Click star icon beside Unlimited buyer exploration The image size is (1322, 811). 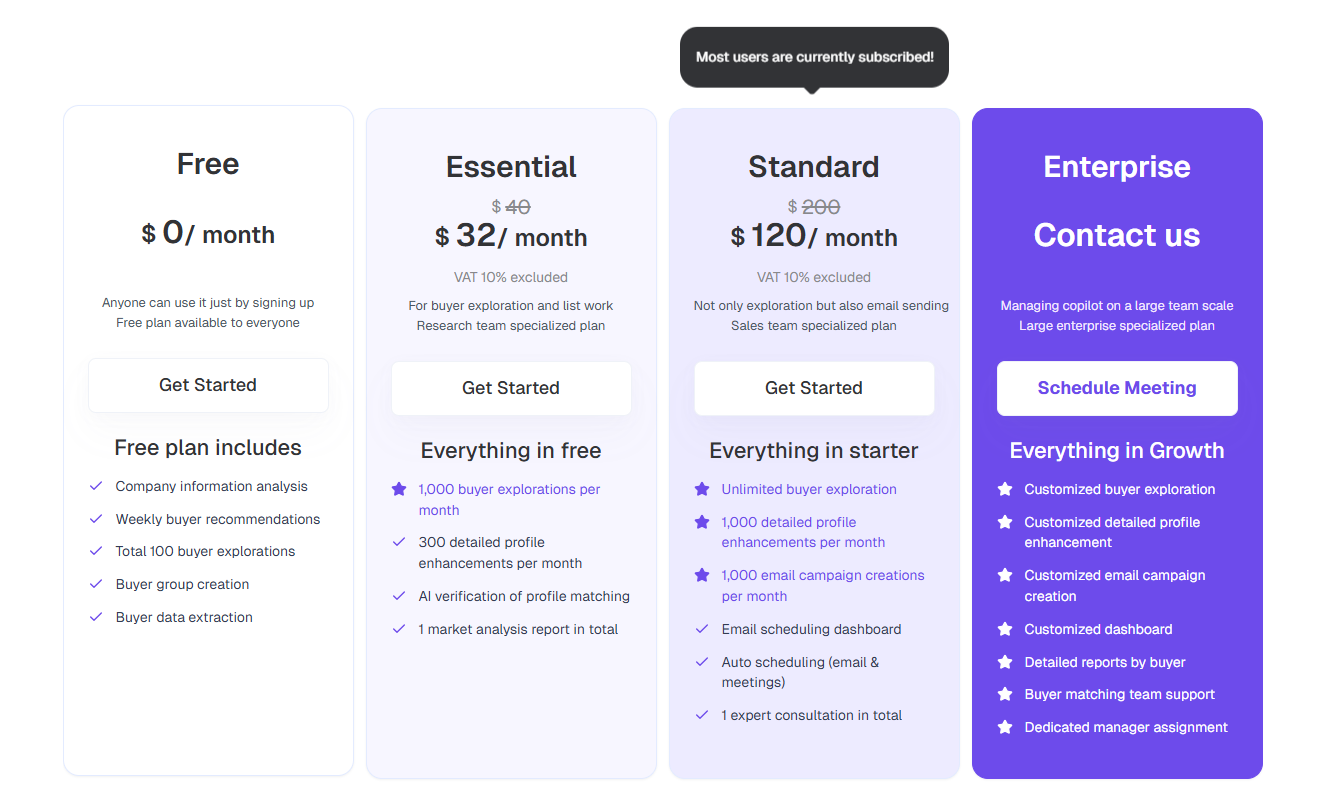coord(702,489)
